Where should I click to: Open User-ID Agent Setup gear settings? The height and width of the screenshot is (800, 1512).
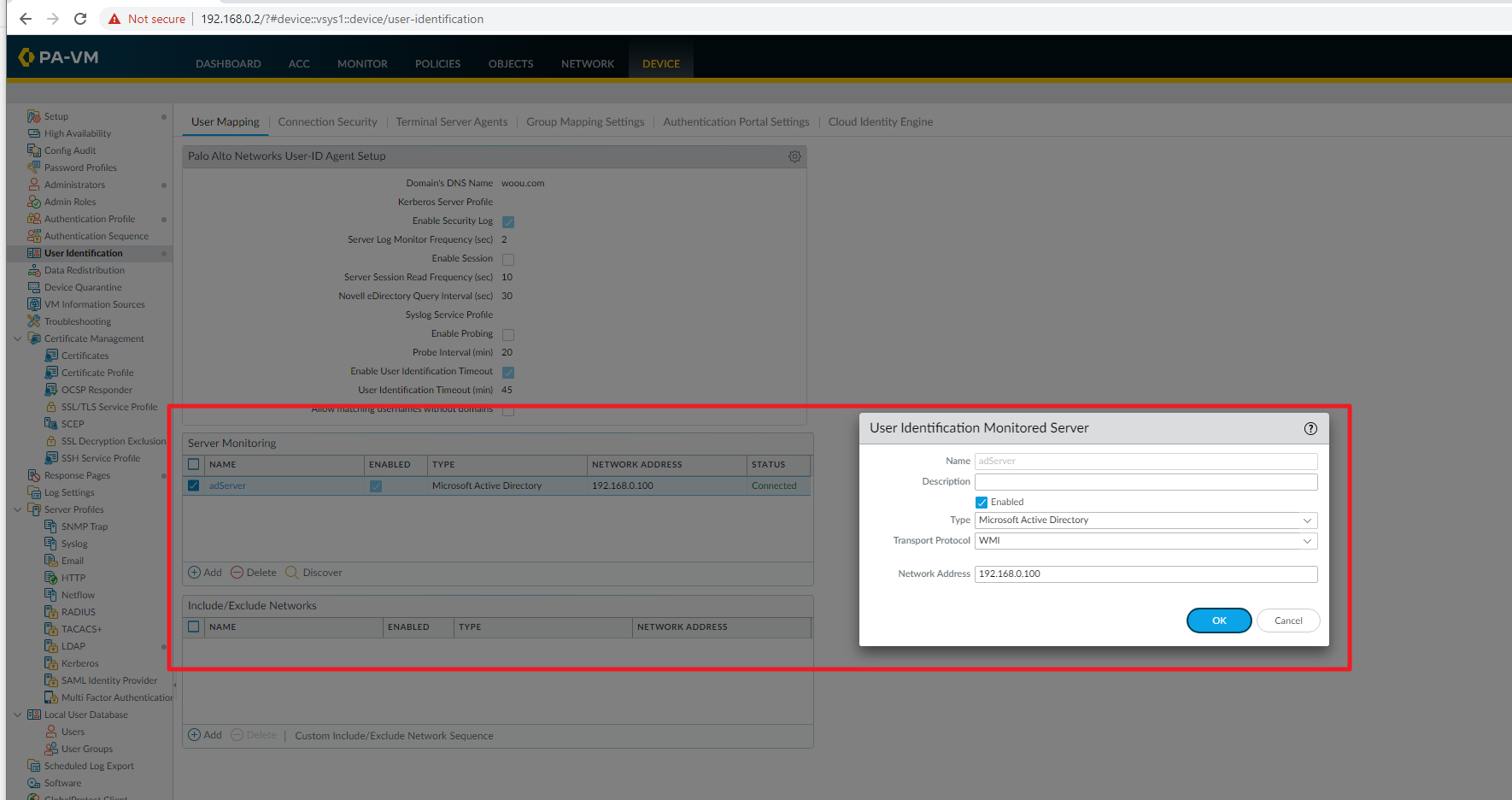(x=794, y=156)
